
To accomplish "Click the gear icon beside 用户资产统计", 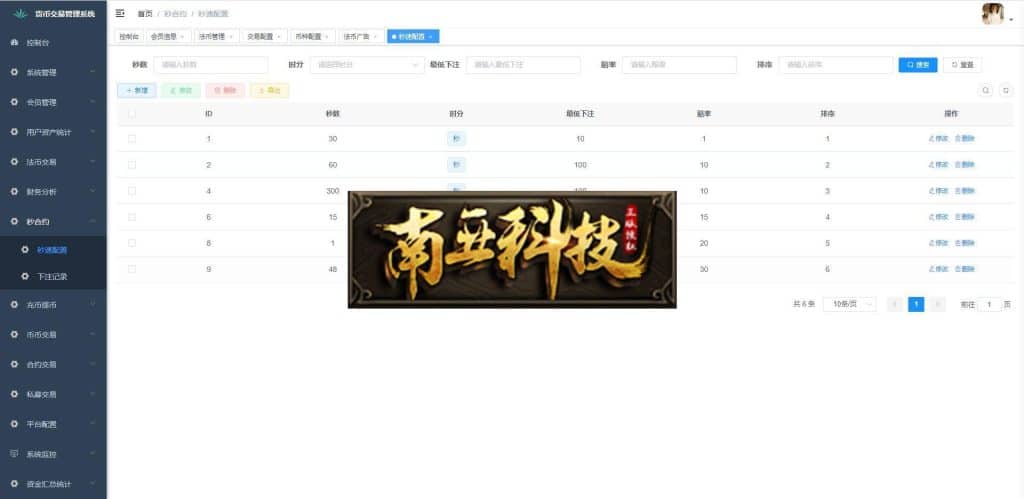I will tap(14, 132).
